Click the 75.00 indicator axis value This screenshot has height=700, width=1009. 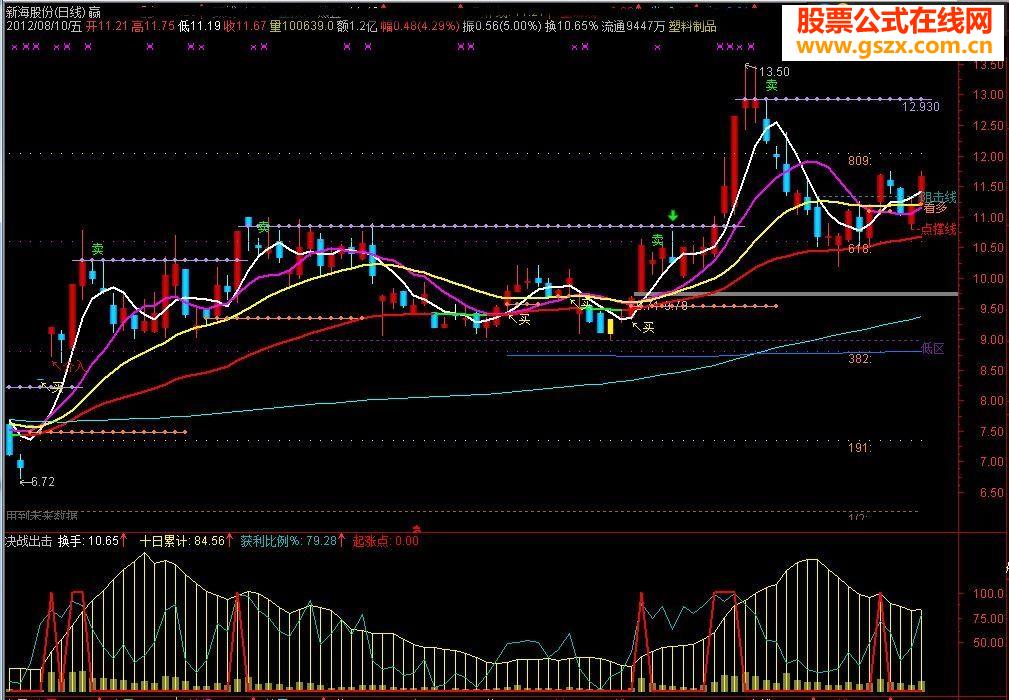click(988, 618)
